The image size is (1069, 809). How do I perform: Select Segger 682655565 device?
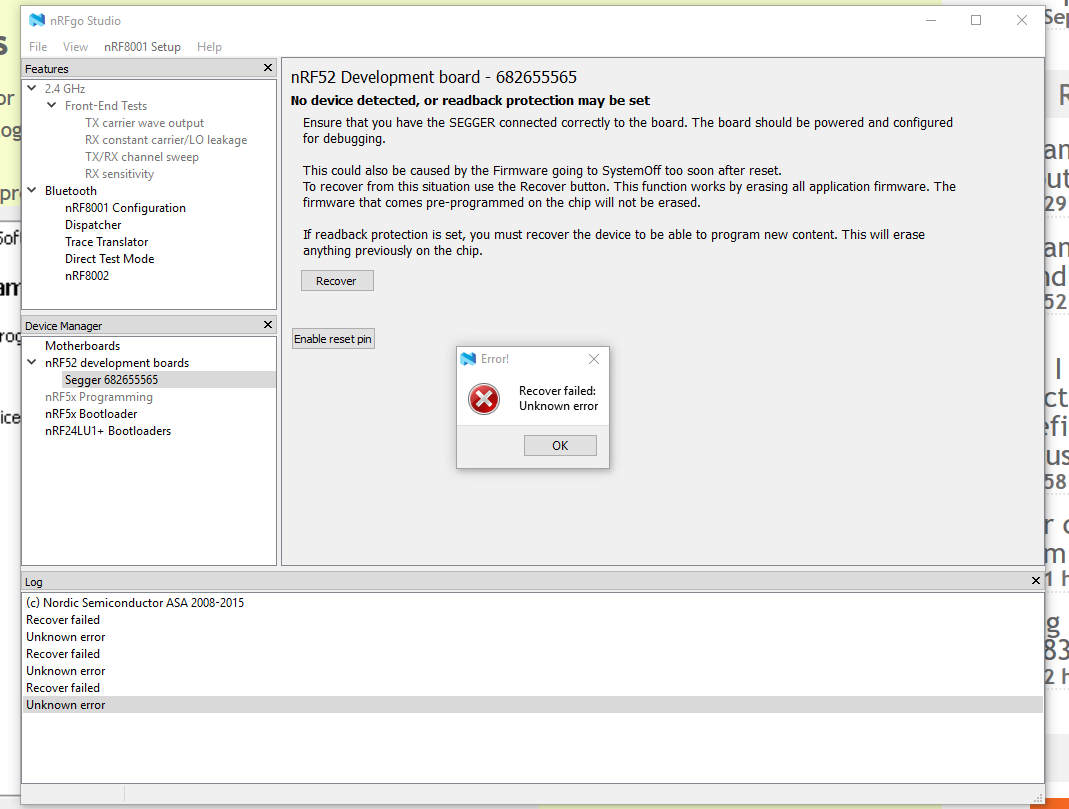pyautogui.click(x=111, y=380)
